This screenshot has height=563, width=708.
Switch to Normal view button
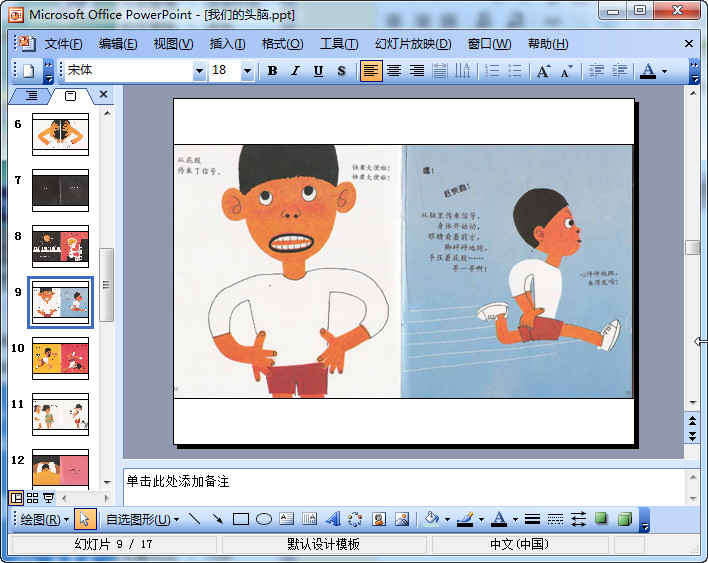16,498
